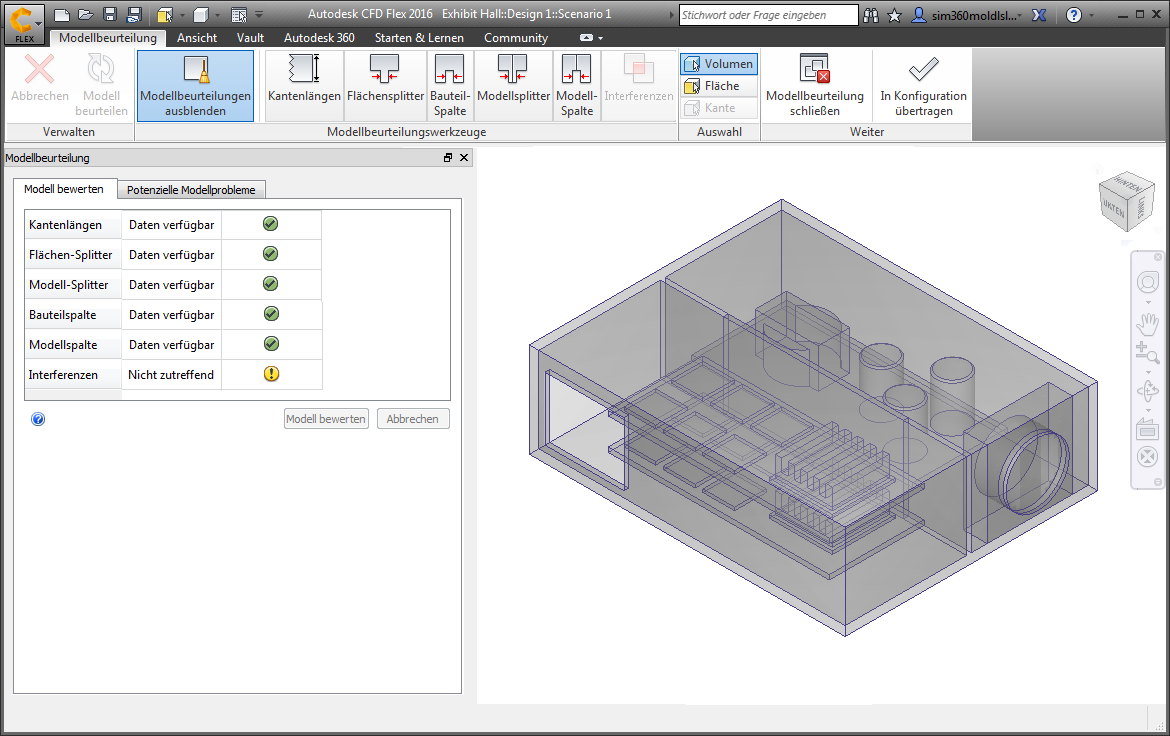Viewport: 1170px width, 736px height.
Task: Toggle the ribbon minimize button after Community
Action: pyautogui.click(x=586, y=37)
